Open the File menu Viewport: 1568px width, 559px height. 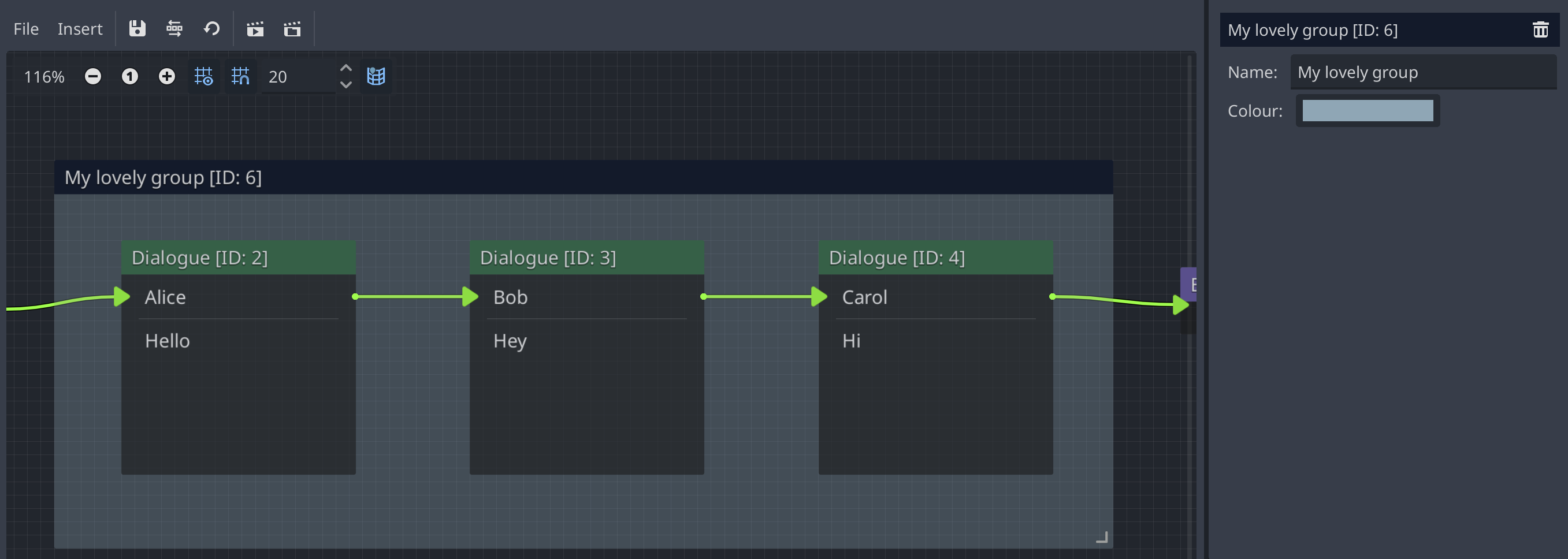tap(25, 29)
